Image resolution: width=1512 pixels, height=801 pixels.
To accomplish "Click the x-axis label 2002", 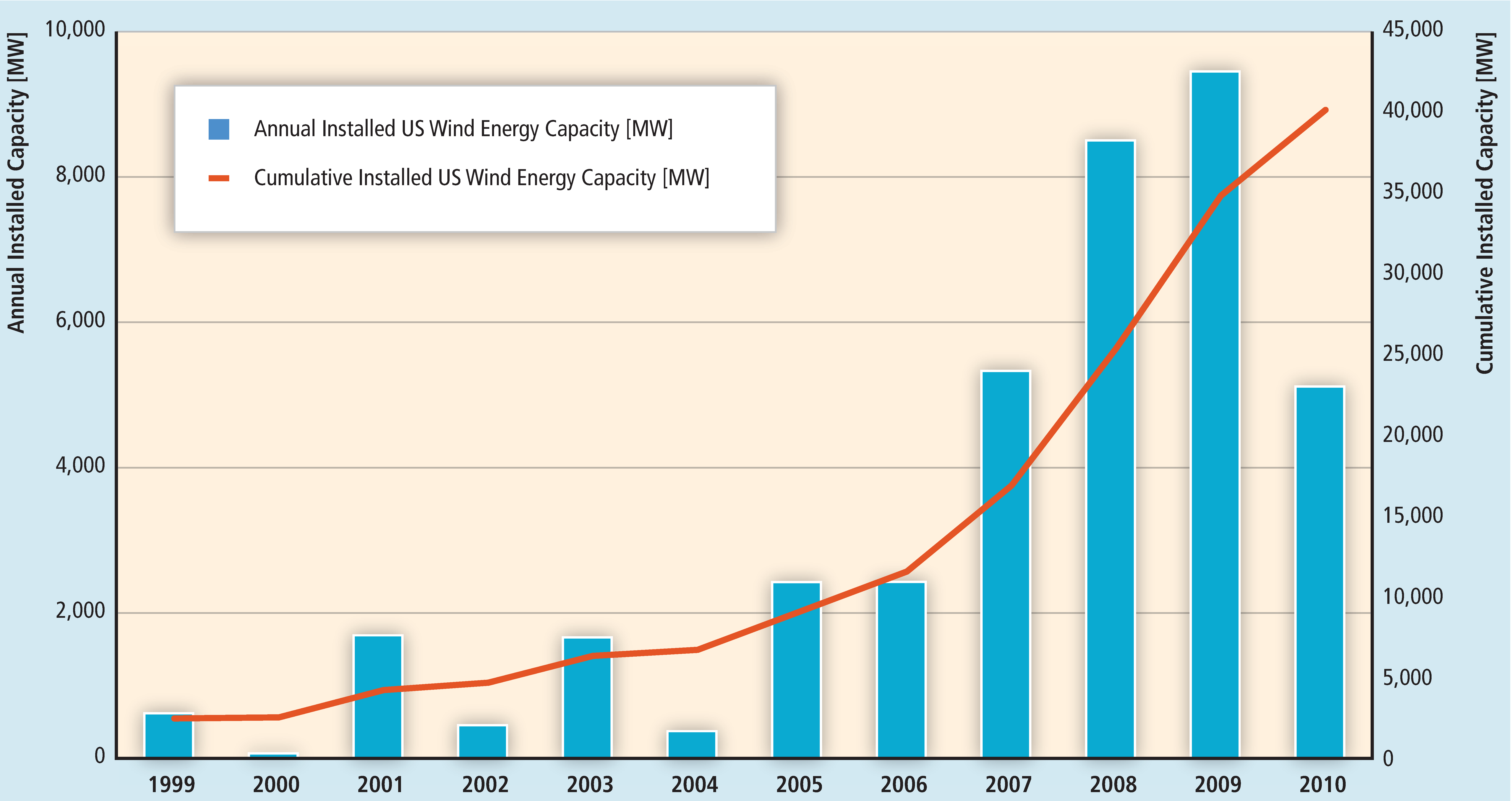I will tap(485, 785).
